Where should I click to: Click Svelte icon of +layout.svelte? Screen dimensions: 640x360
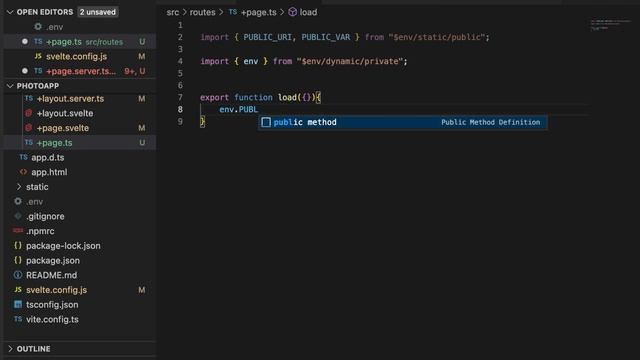coord(29,113)
